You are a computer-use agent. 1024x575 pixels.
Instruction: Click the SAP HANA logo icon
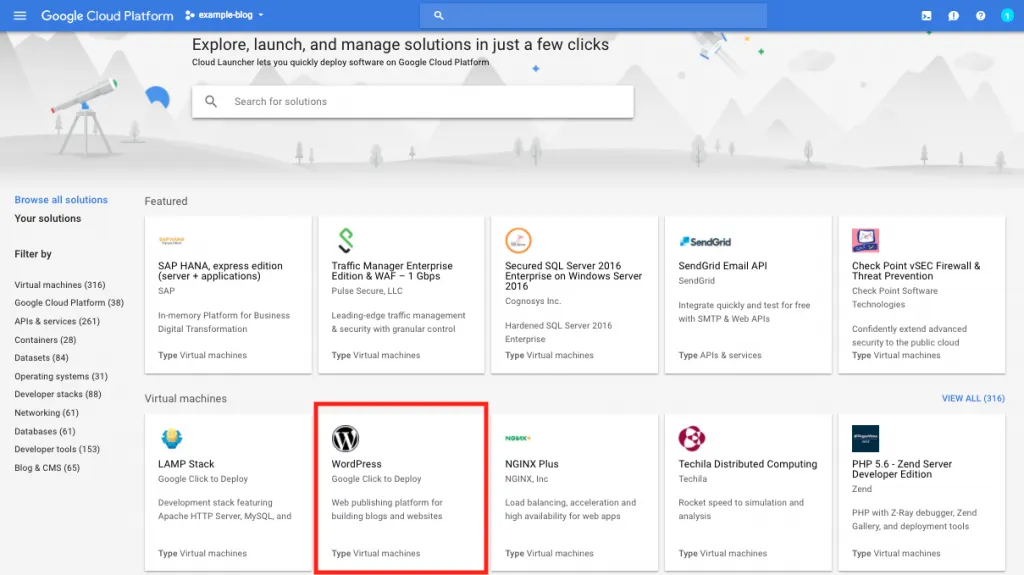(x=172, y=240)
